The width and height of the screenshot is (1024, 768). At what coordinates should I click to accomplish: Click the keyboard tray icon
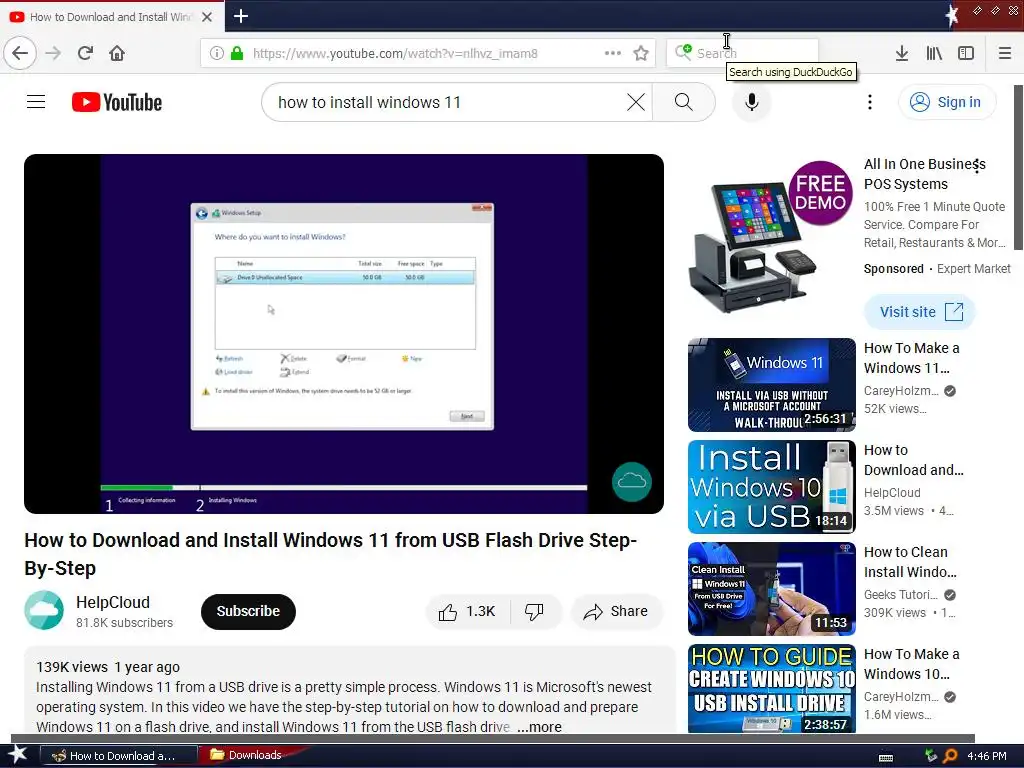[x=886, y=757]
